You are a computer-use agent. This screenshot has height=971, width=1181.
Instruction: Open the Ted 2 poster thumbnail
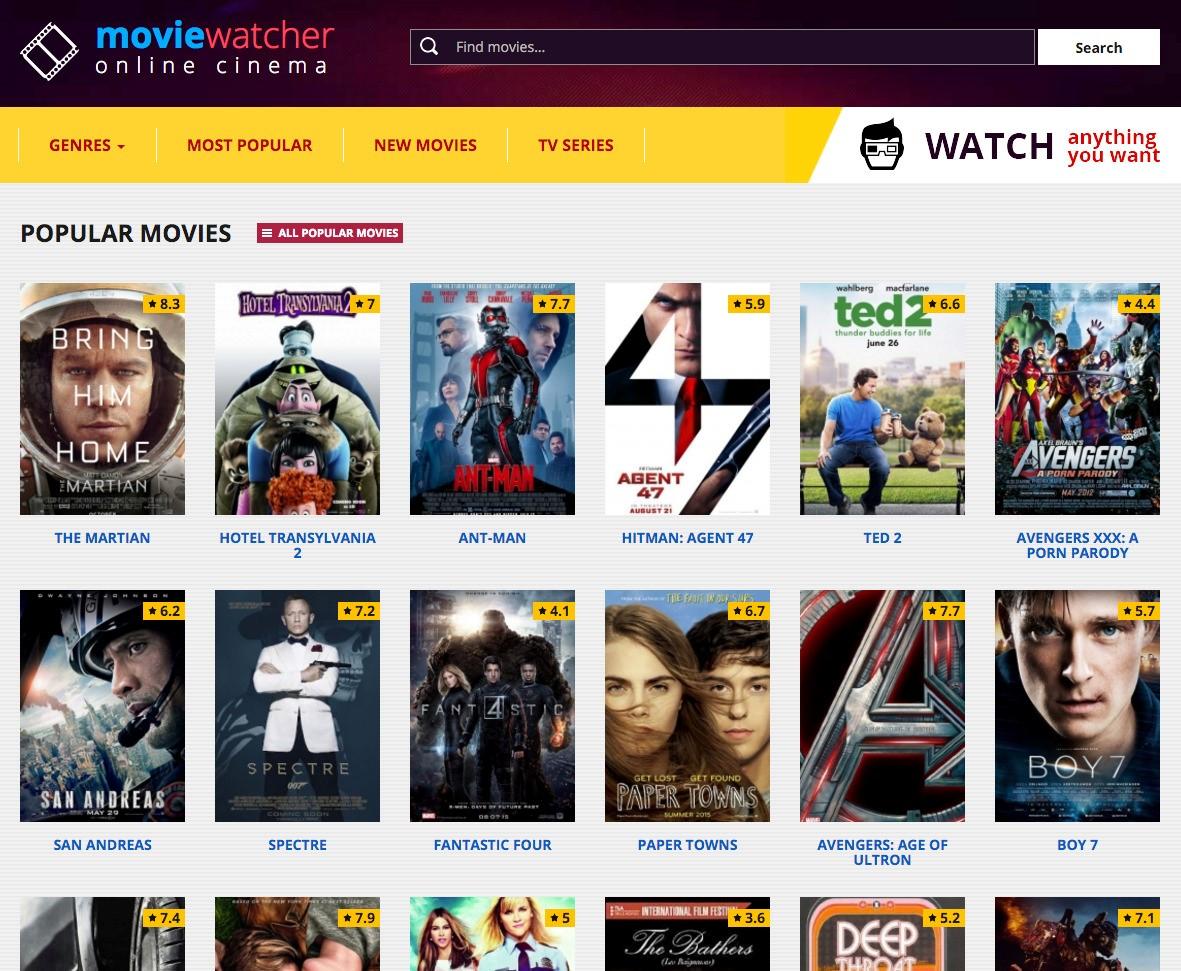pyautogui.click(x=882, y=398)
